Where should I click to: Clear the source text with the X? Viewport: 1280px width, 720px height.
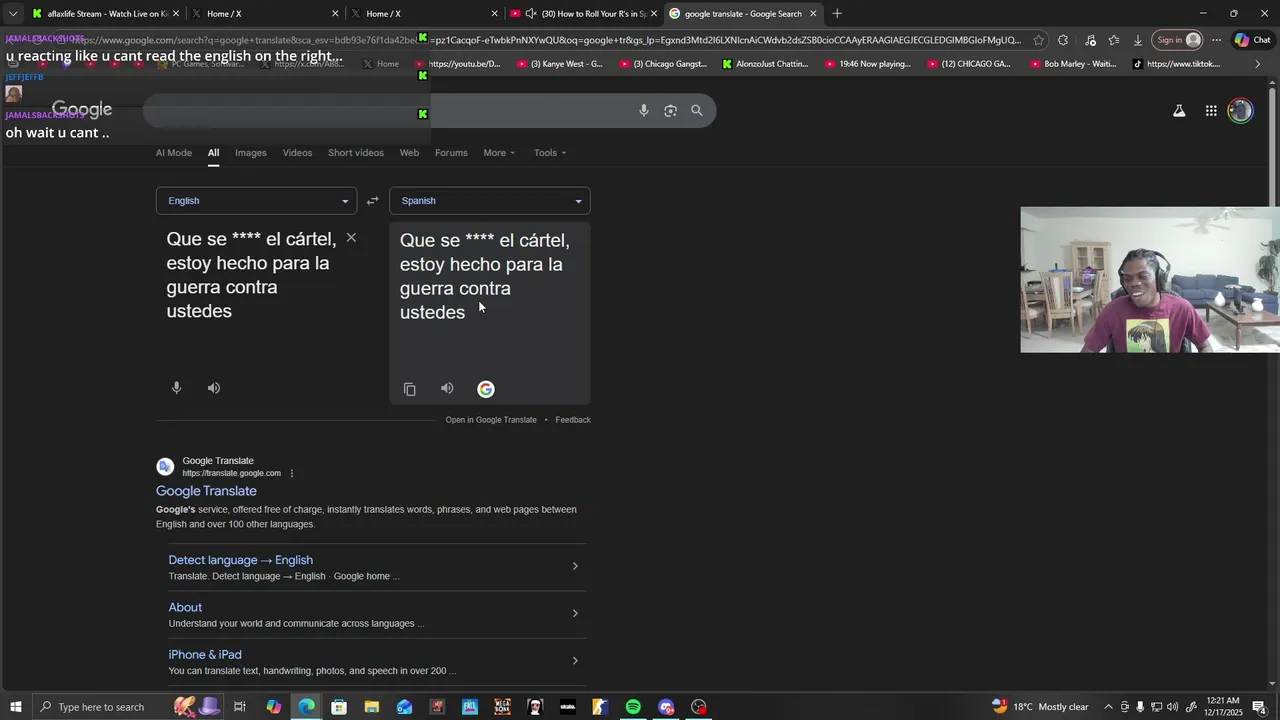click(351, 238)
